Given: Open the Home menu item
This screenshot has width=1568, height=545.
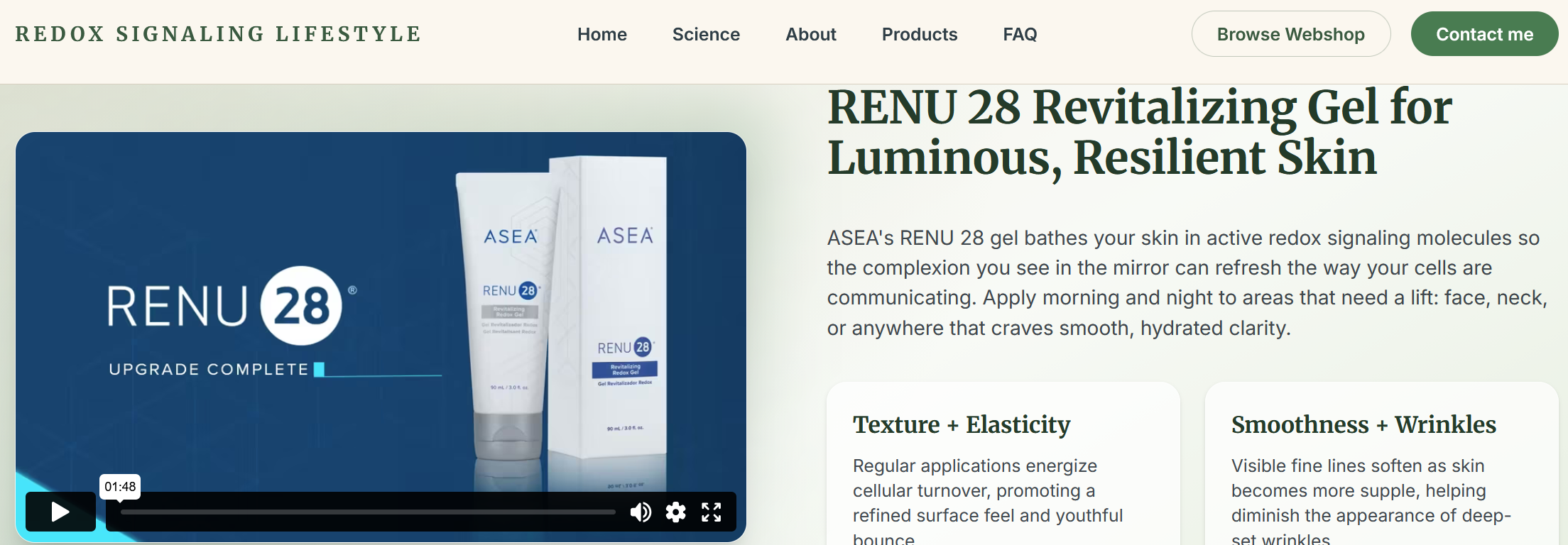Looking at the screenshot, I should tap(602, 34).
